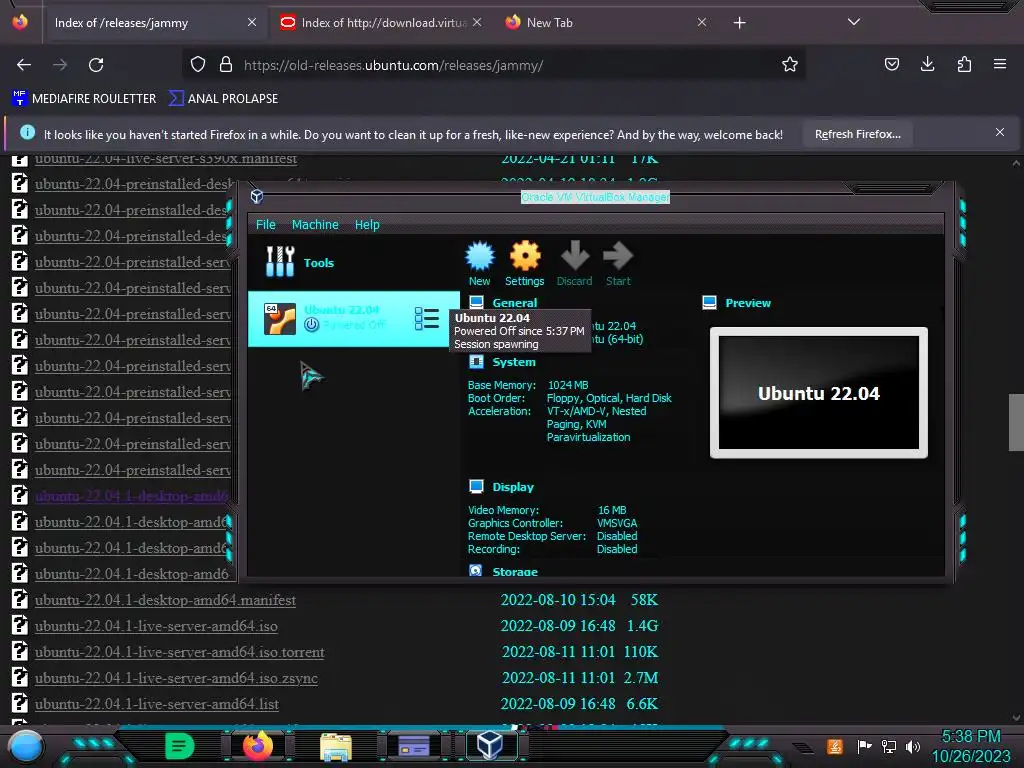
Task: Open the Firefox extensions icon
Action: click(964, 64)
